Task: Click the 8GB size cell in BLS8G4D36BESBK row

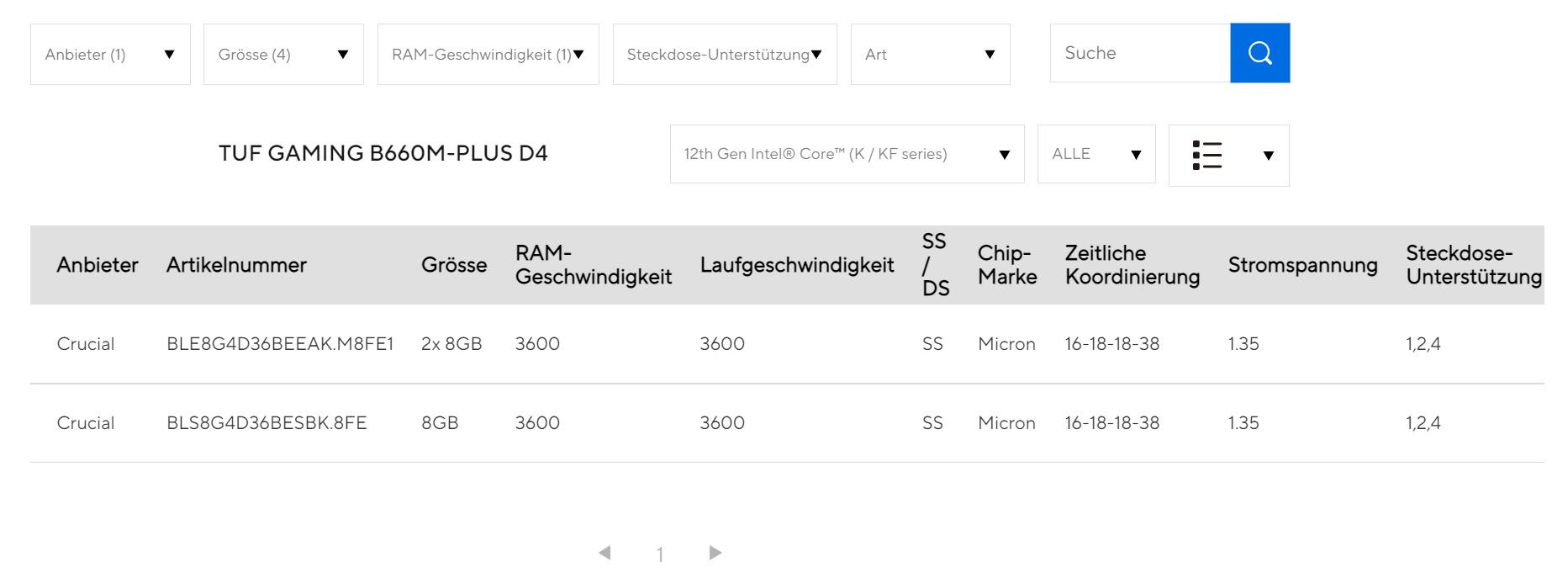Action: click(440, 423)
